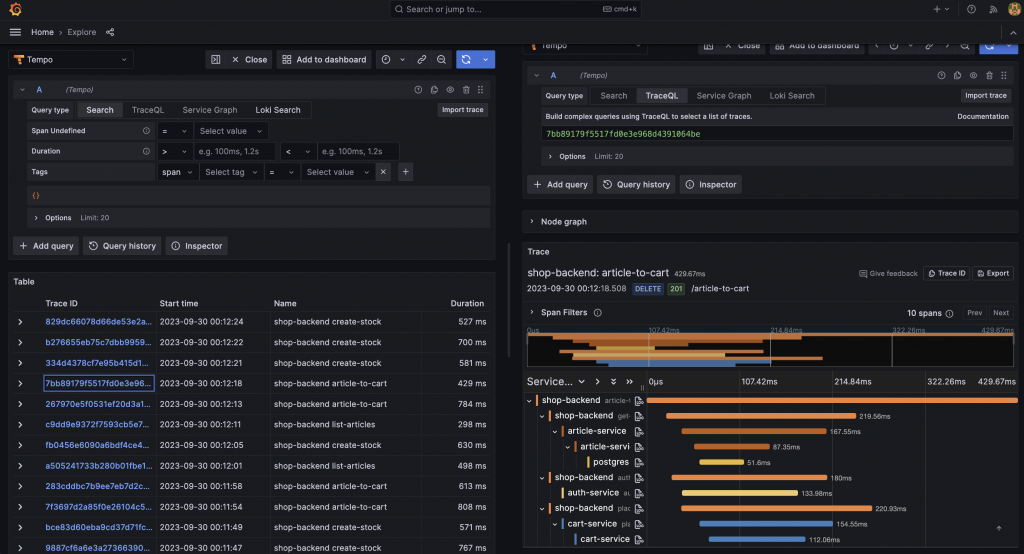Remove the tag filter with X button

(383, 172)
